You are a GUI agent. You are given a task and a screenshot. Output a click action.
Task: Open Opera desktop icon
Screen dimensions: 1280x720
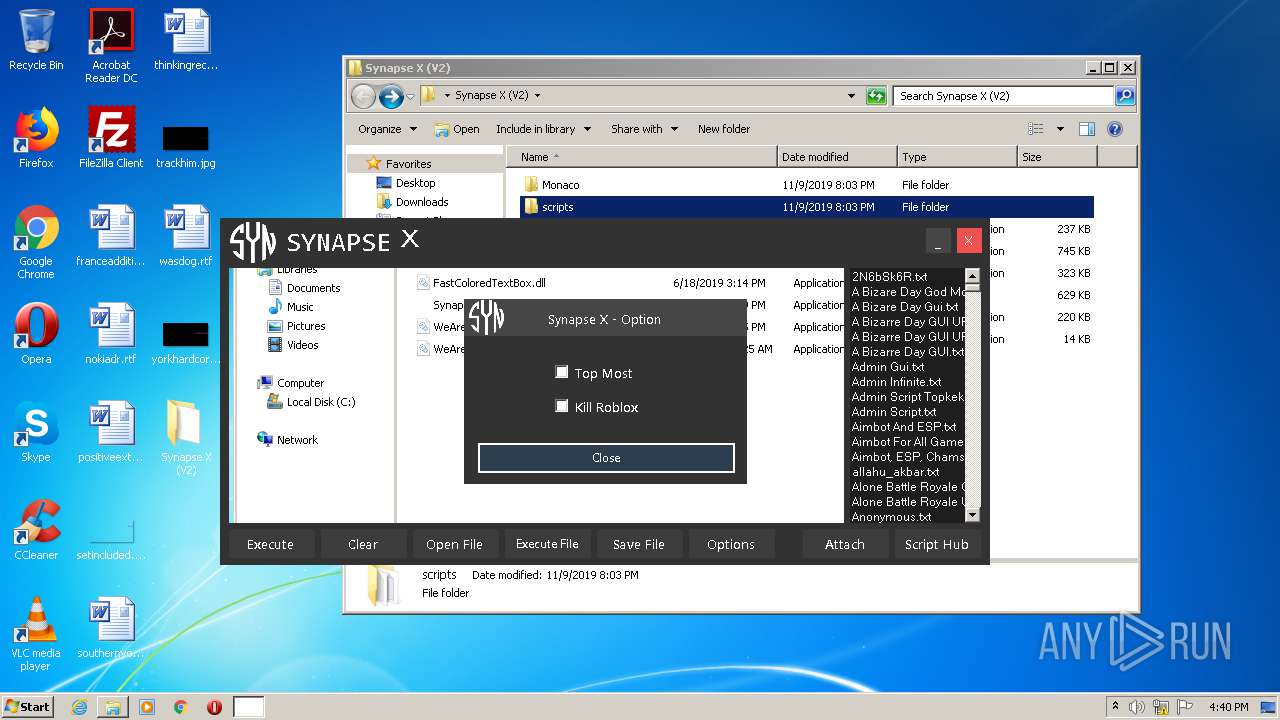coord(36,334)
